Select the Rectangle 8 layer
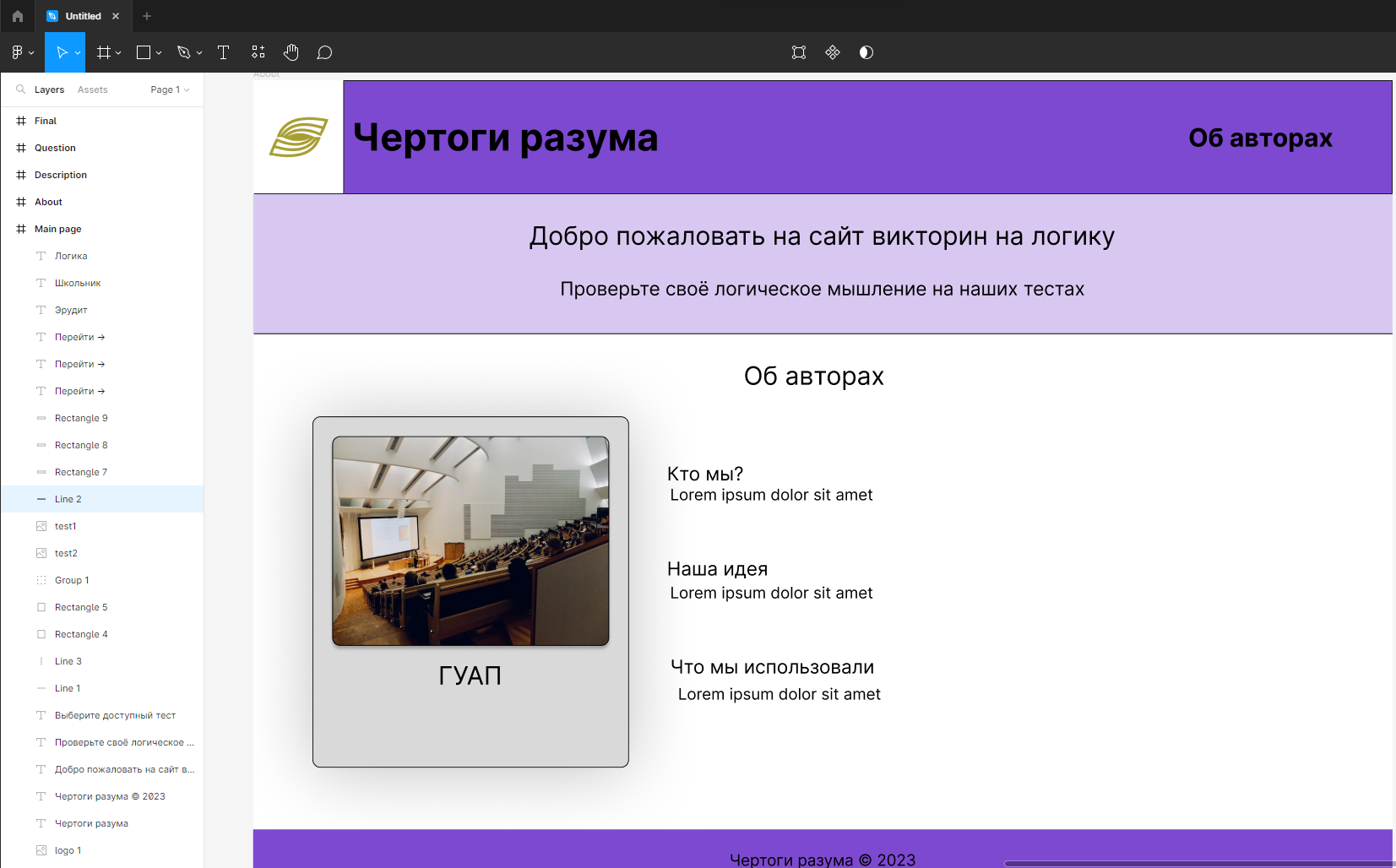1396x868 pixels. (x=102, y=445)
